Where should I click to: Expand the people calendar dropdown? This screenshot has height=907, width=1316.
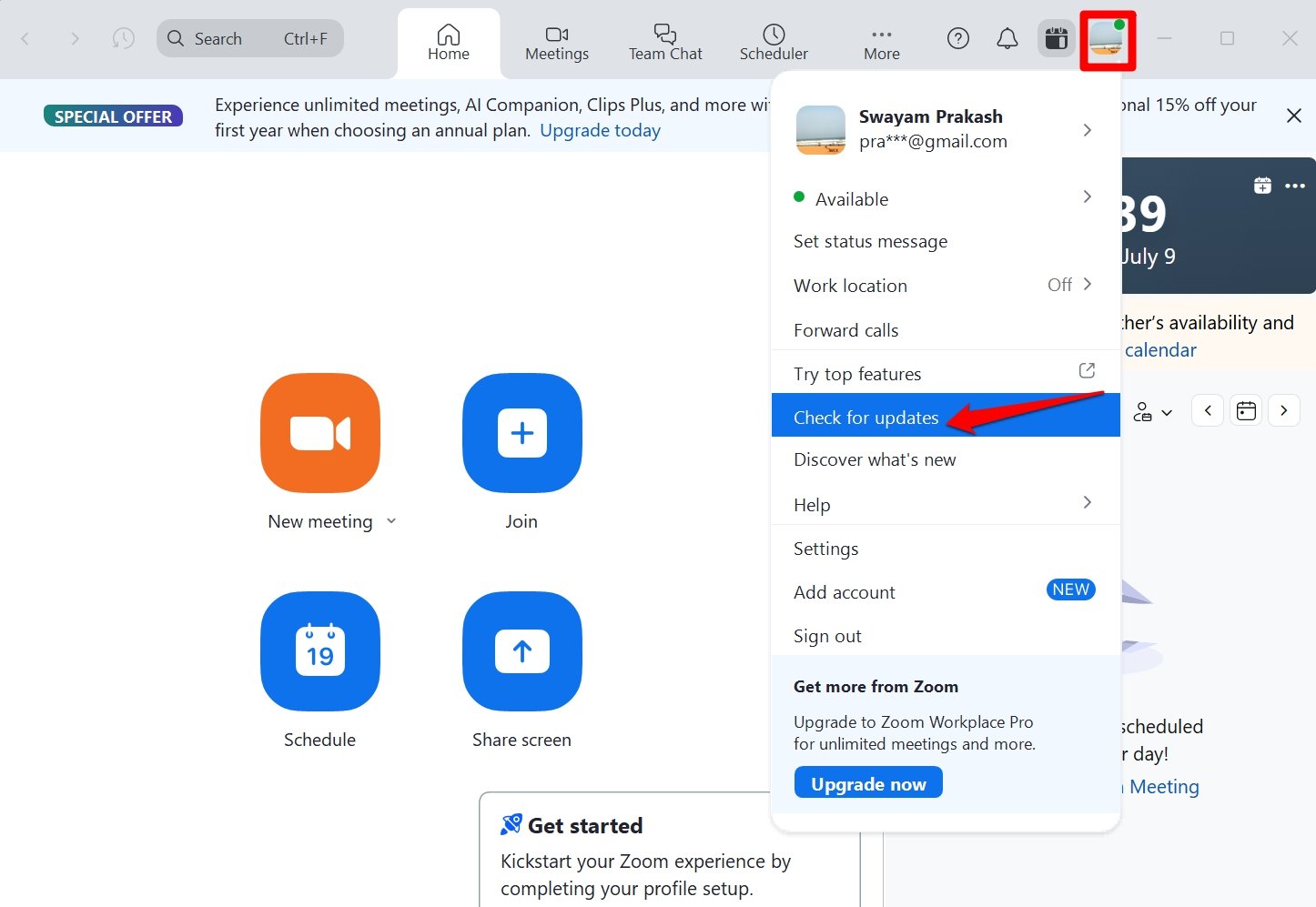(x=1152, y=412)
